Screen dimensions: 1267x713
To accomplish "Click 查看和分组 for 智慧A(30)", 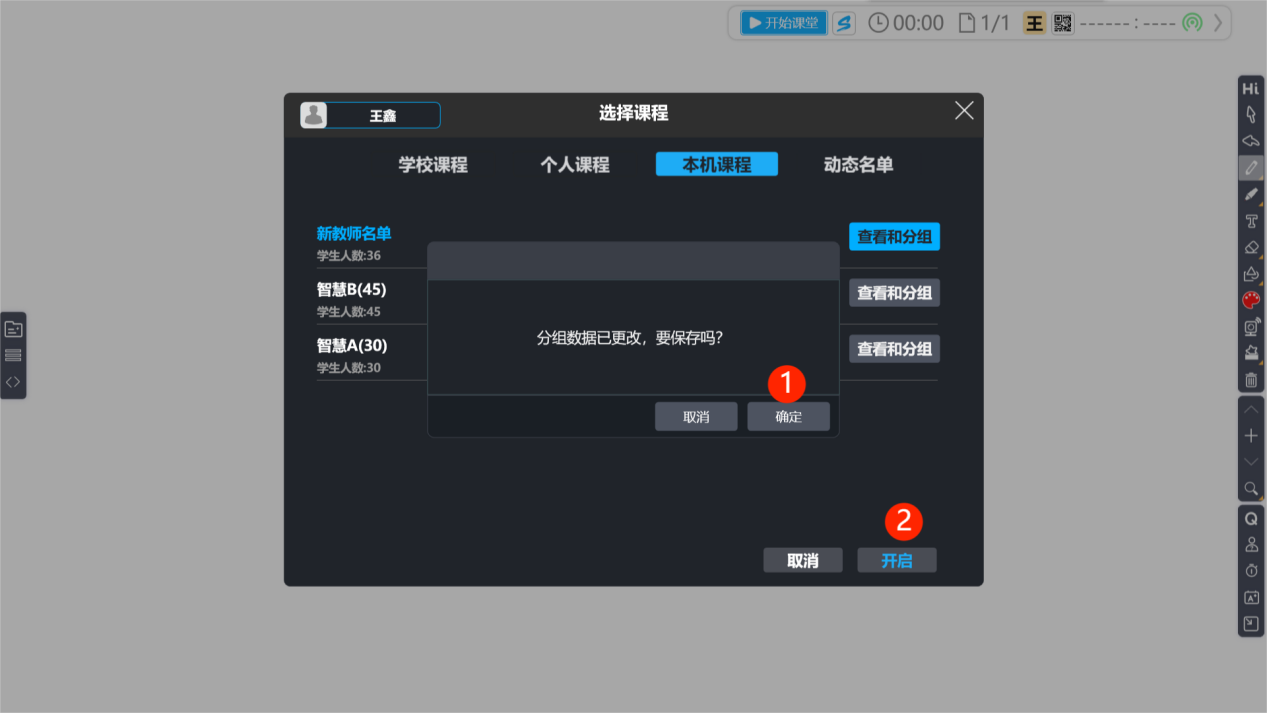I will click(x=894, y=349).
